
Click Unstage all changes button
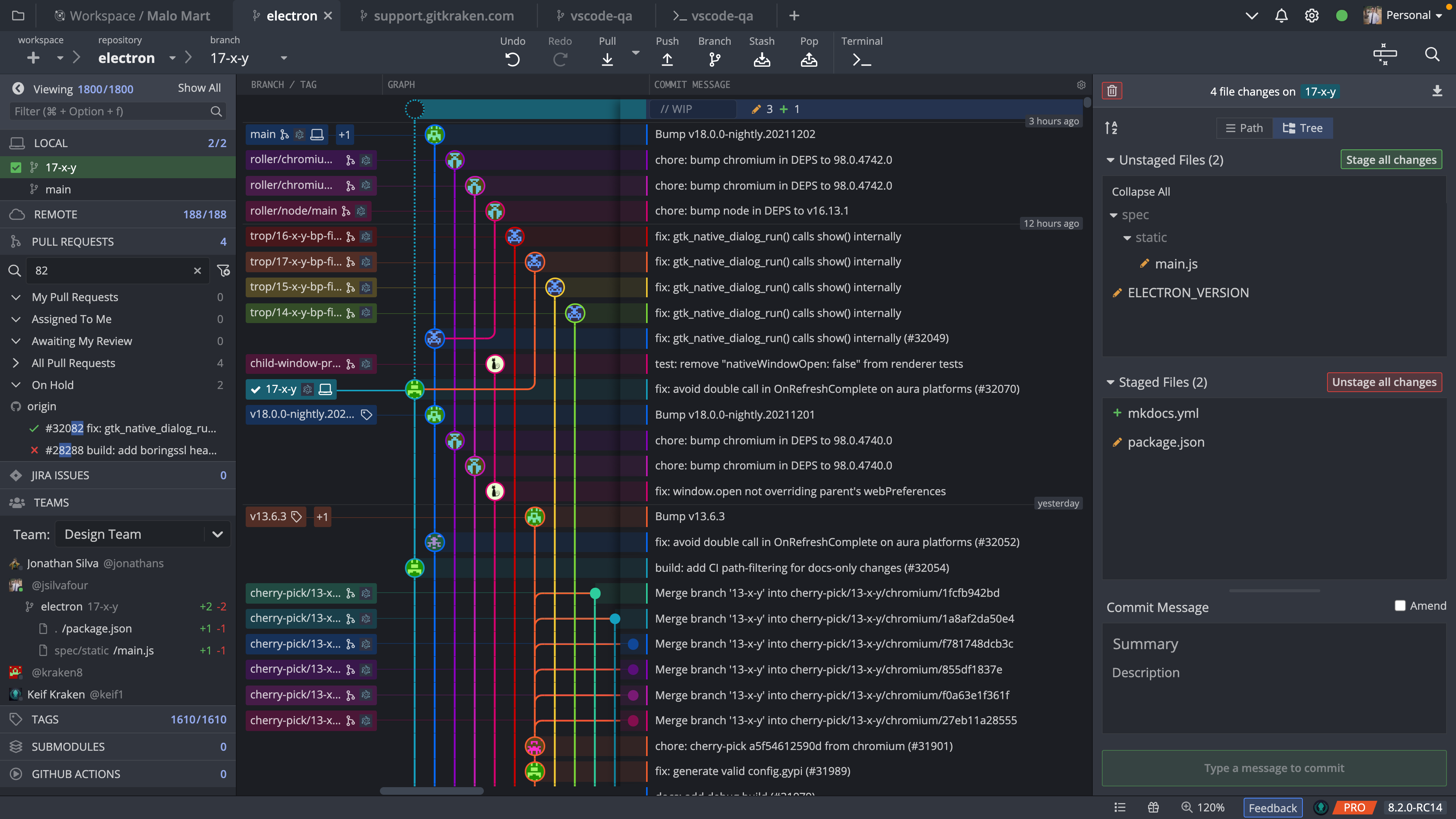tap(1383, 382)
